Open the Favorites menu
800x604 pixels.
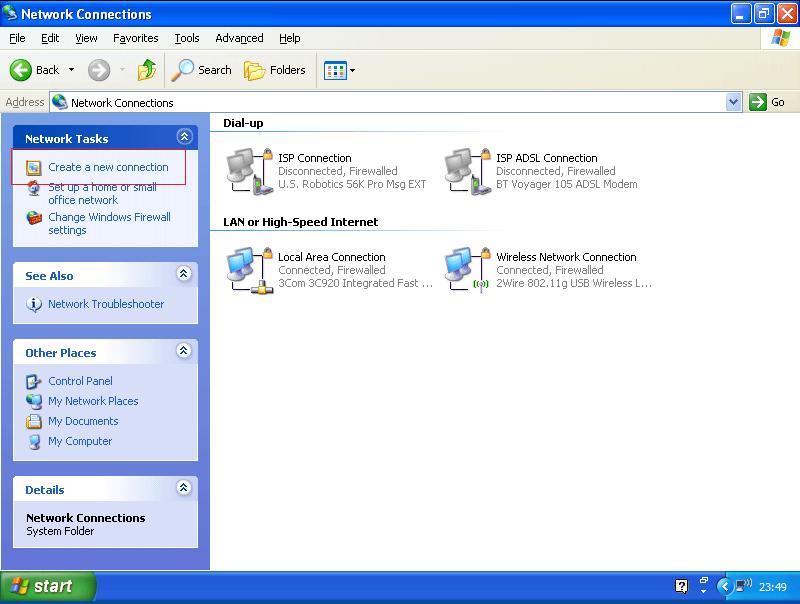coord(136,38)
